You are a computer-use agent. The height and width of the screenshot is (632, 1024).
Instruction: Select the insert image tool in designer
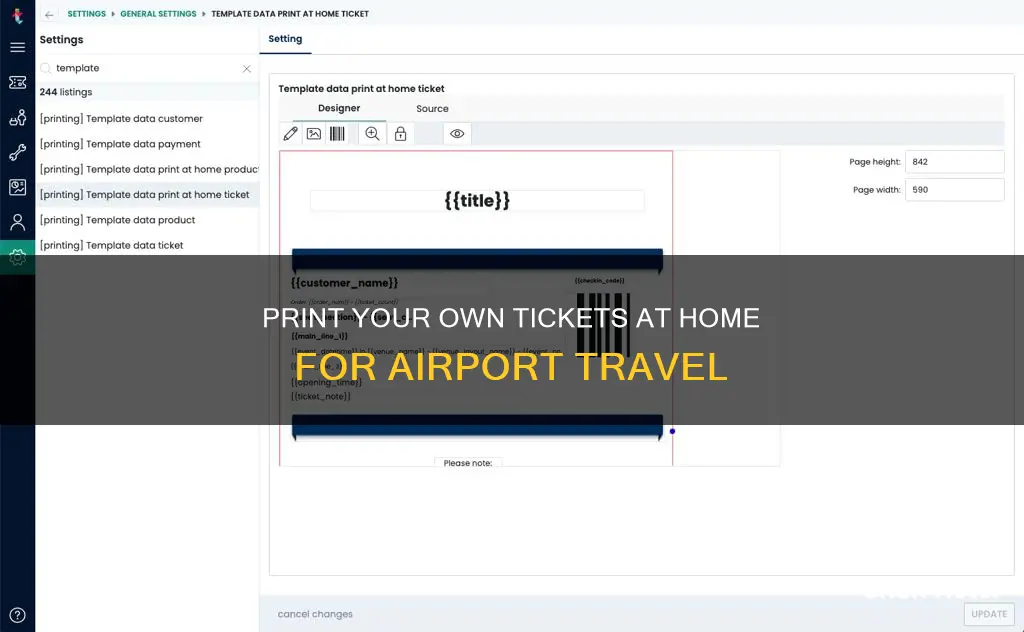tap(314, 134)
